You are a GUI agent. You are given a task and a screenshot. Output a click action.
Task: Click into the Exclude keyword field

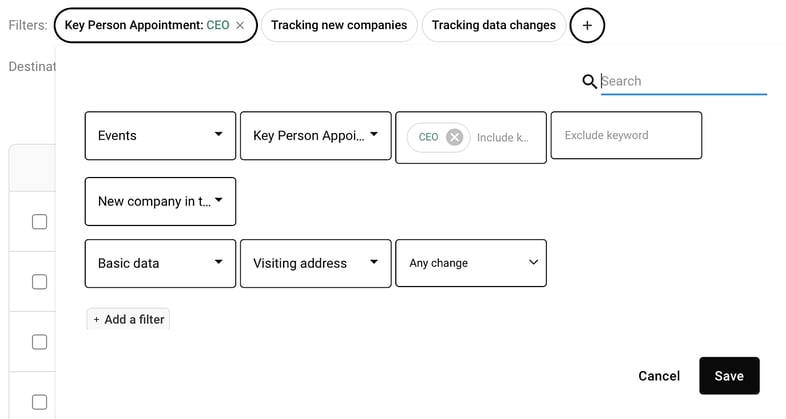(x=626, y=136)
